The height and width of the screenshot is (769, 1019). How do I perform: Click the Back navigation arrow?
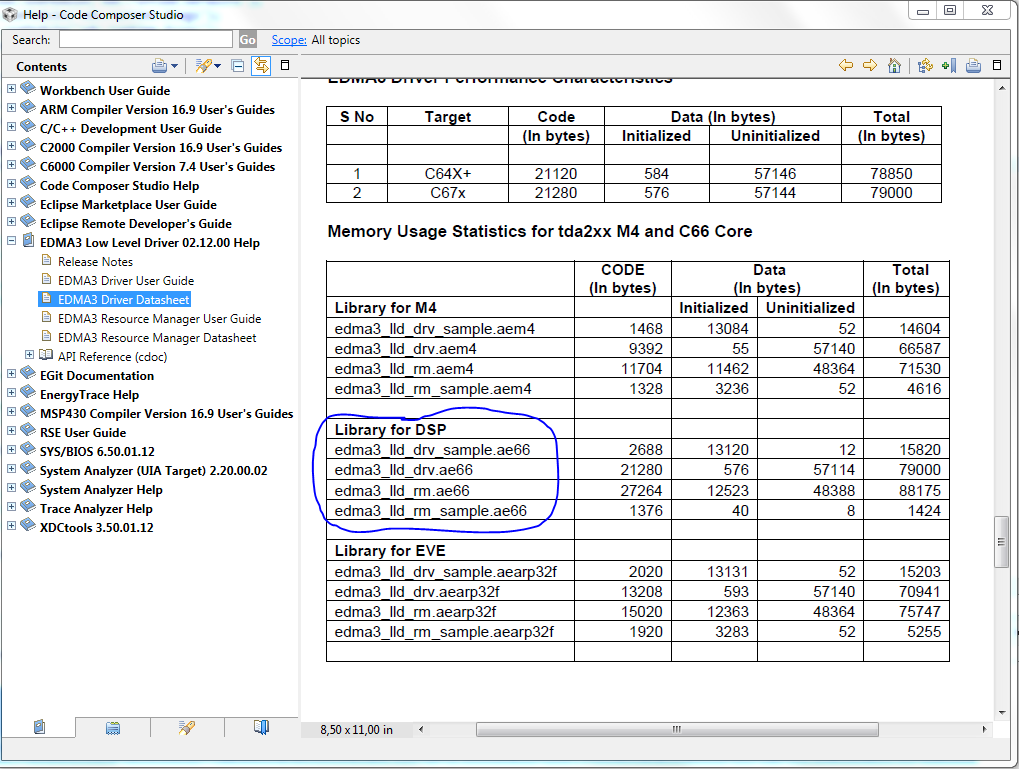(847, 65)
